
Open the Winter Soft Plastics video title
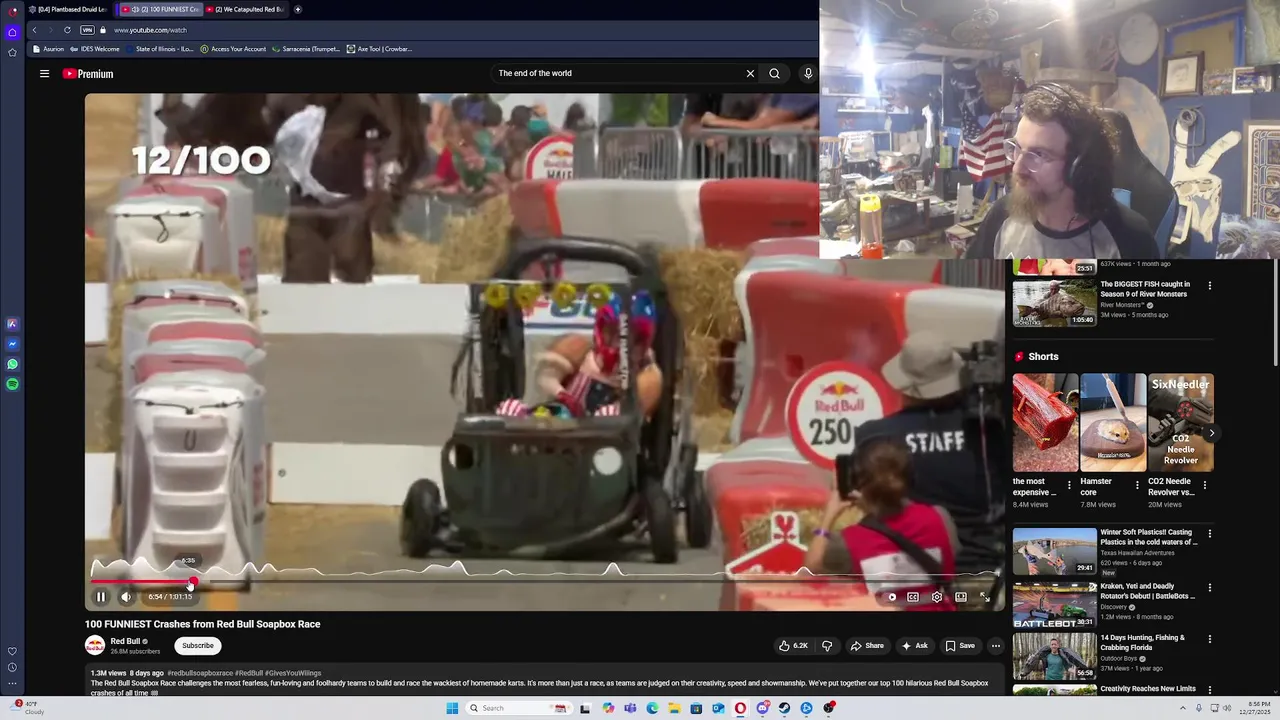1148,537
